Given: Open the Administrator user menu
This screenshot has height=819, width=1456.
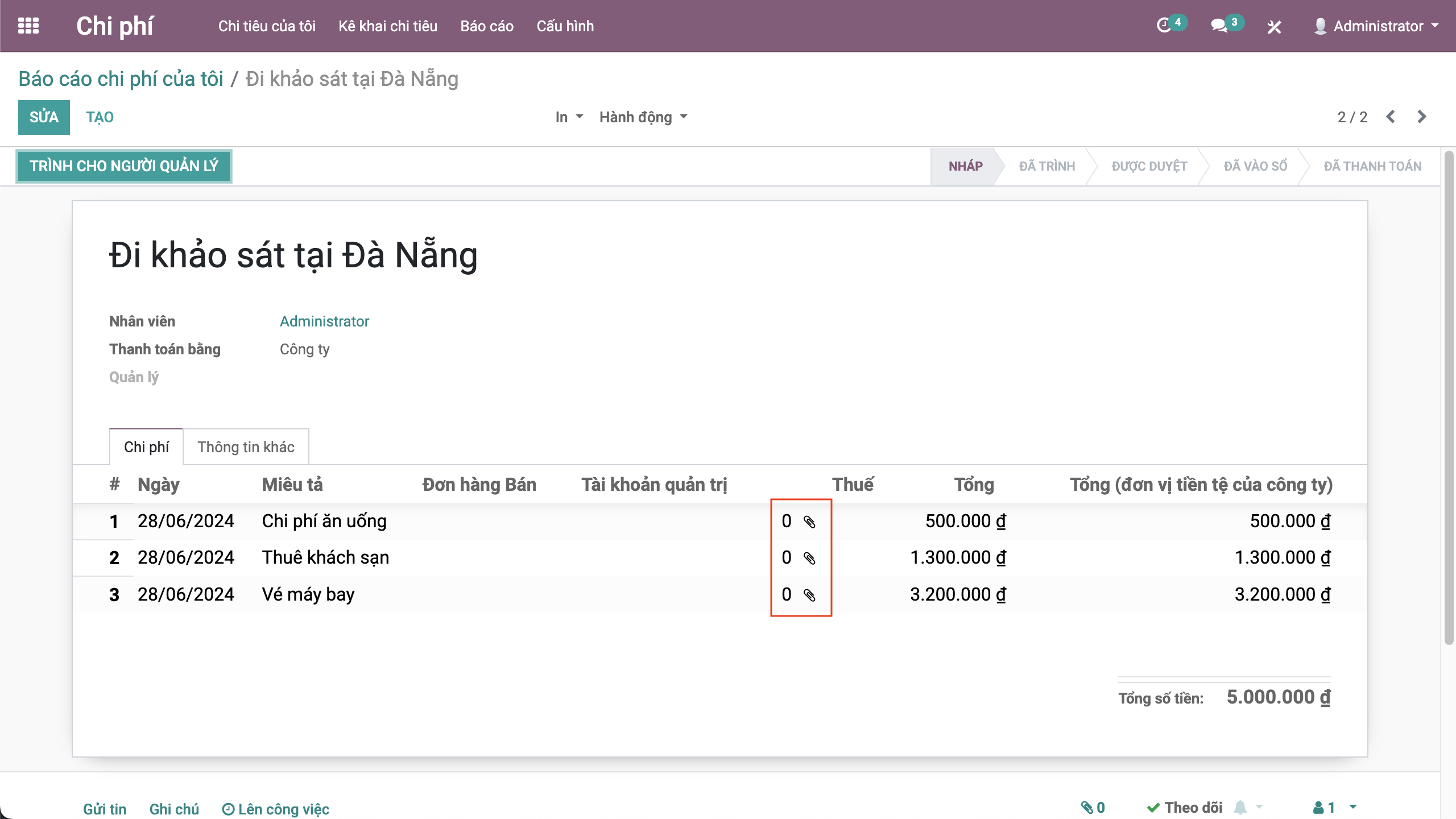Looking at the screenshot, I should (x=1378, y=26).
